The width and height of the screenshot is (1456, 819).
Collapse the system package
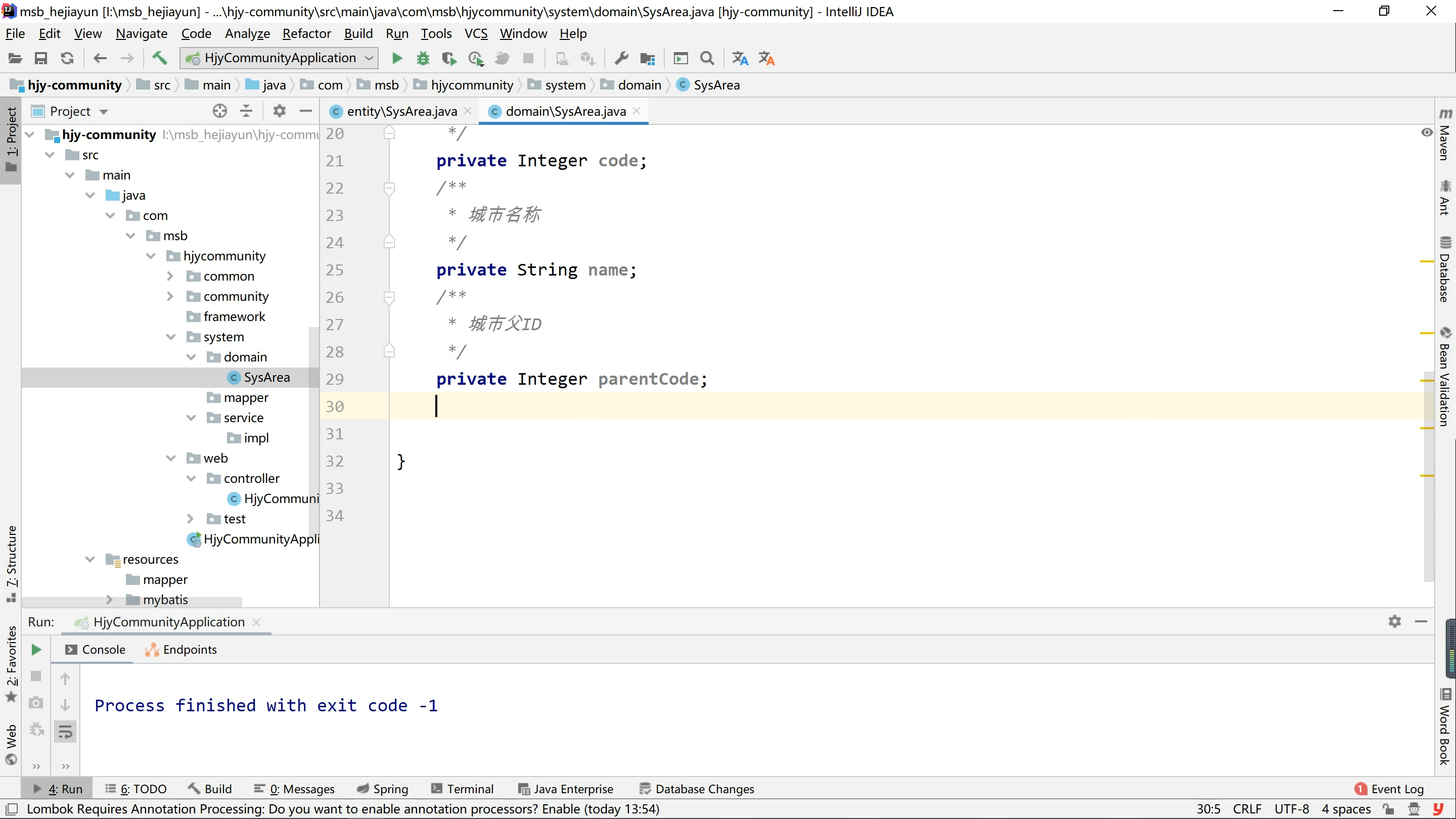pos(171,337)
